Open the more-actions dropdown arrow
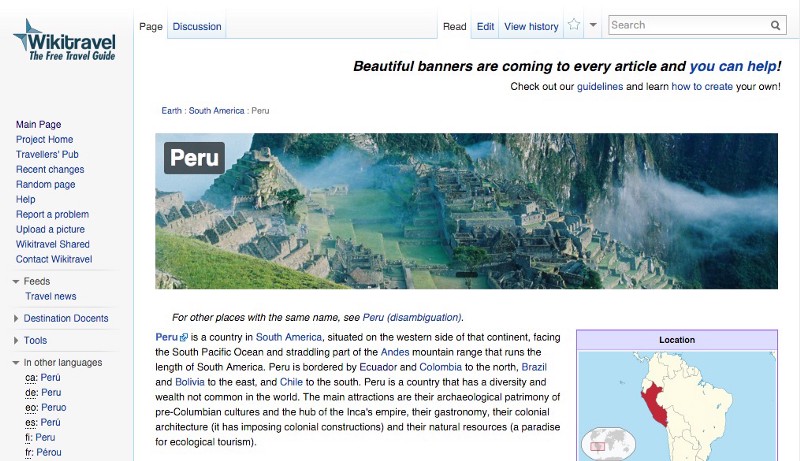 [x=593, y=26]
